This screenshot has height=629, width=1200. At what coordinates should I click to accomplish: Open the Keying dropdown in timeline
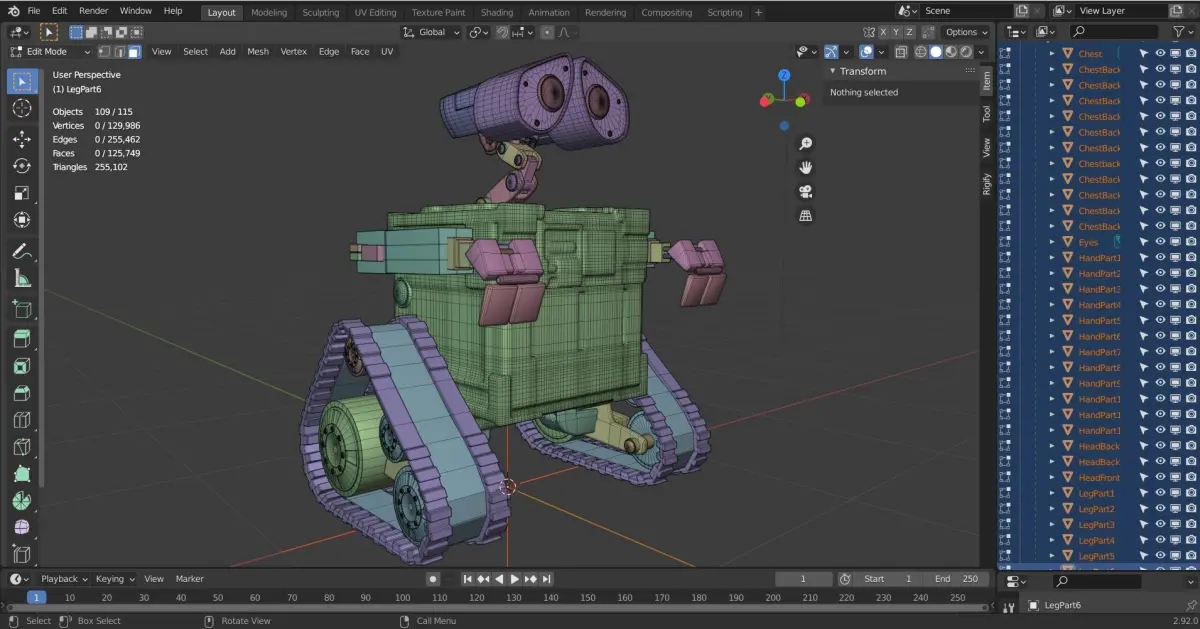(115, 578)
